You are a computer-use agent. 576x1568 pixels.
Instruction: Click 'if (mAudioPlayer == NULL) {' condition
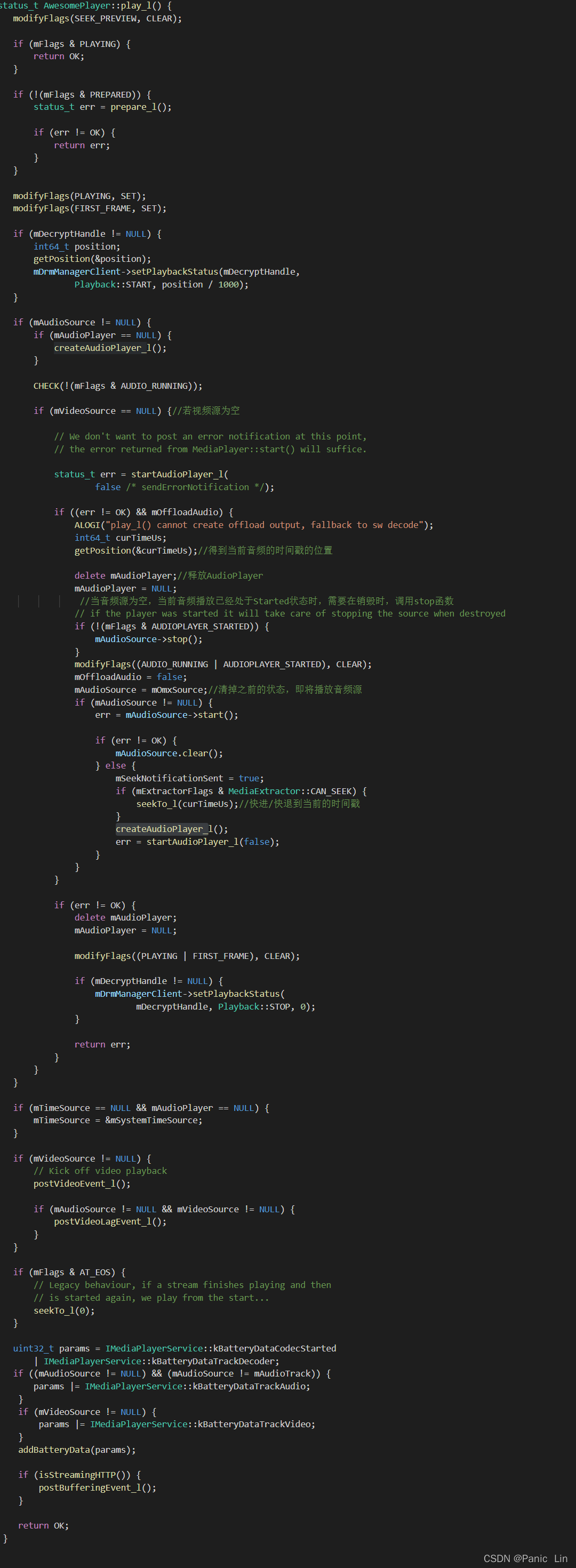(102, 335)
